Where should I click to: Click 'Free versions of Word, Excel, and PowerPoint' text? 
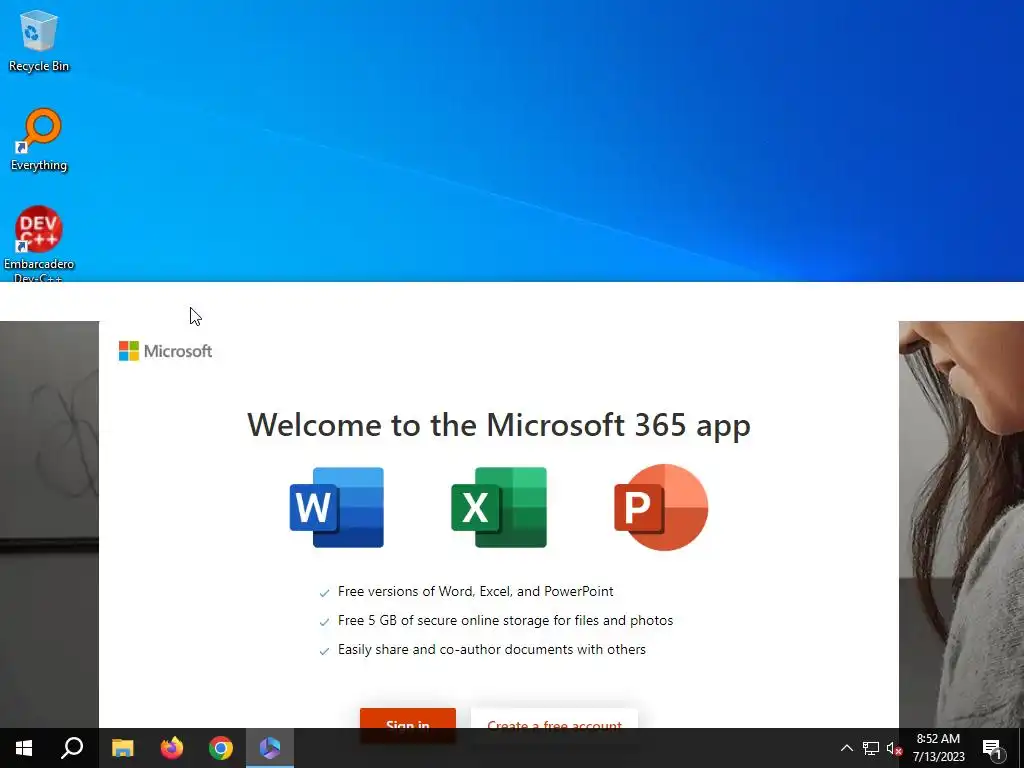(475, 592)
